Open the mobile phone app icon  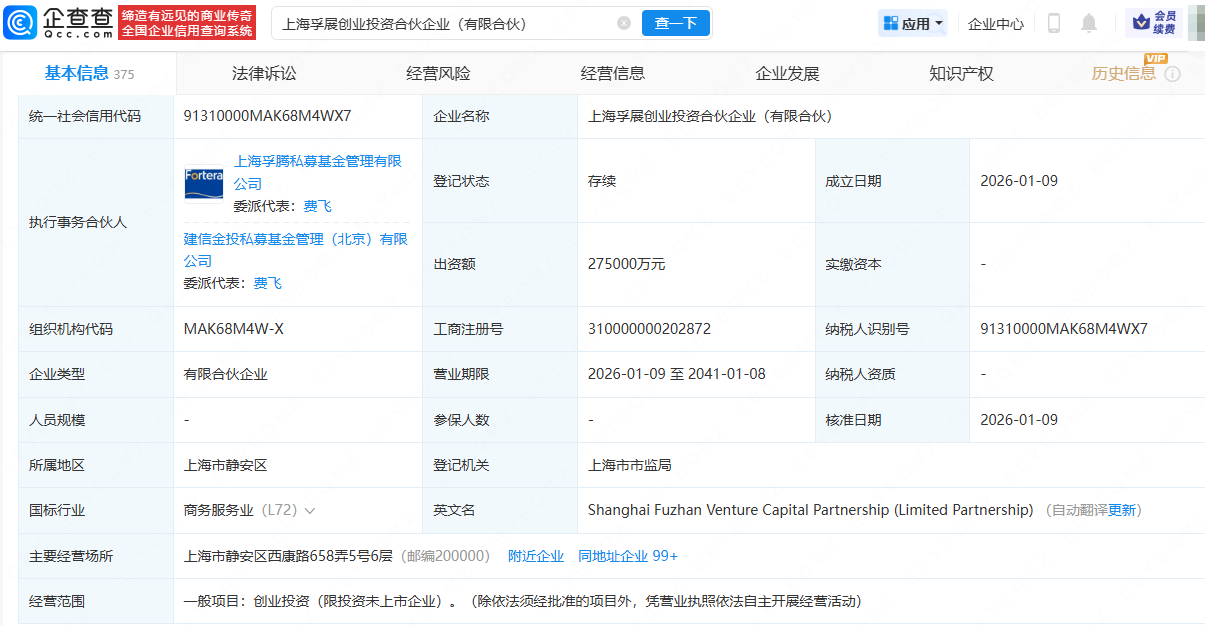click(x=1053, y=23)
